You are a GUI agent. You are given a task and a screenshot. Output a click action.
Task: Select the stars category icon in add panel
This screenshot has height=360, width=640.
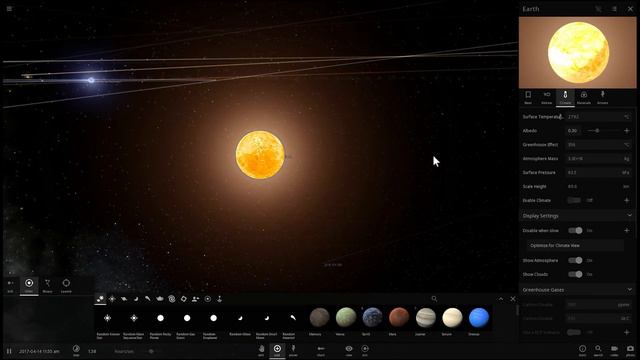[112, 299]
